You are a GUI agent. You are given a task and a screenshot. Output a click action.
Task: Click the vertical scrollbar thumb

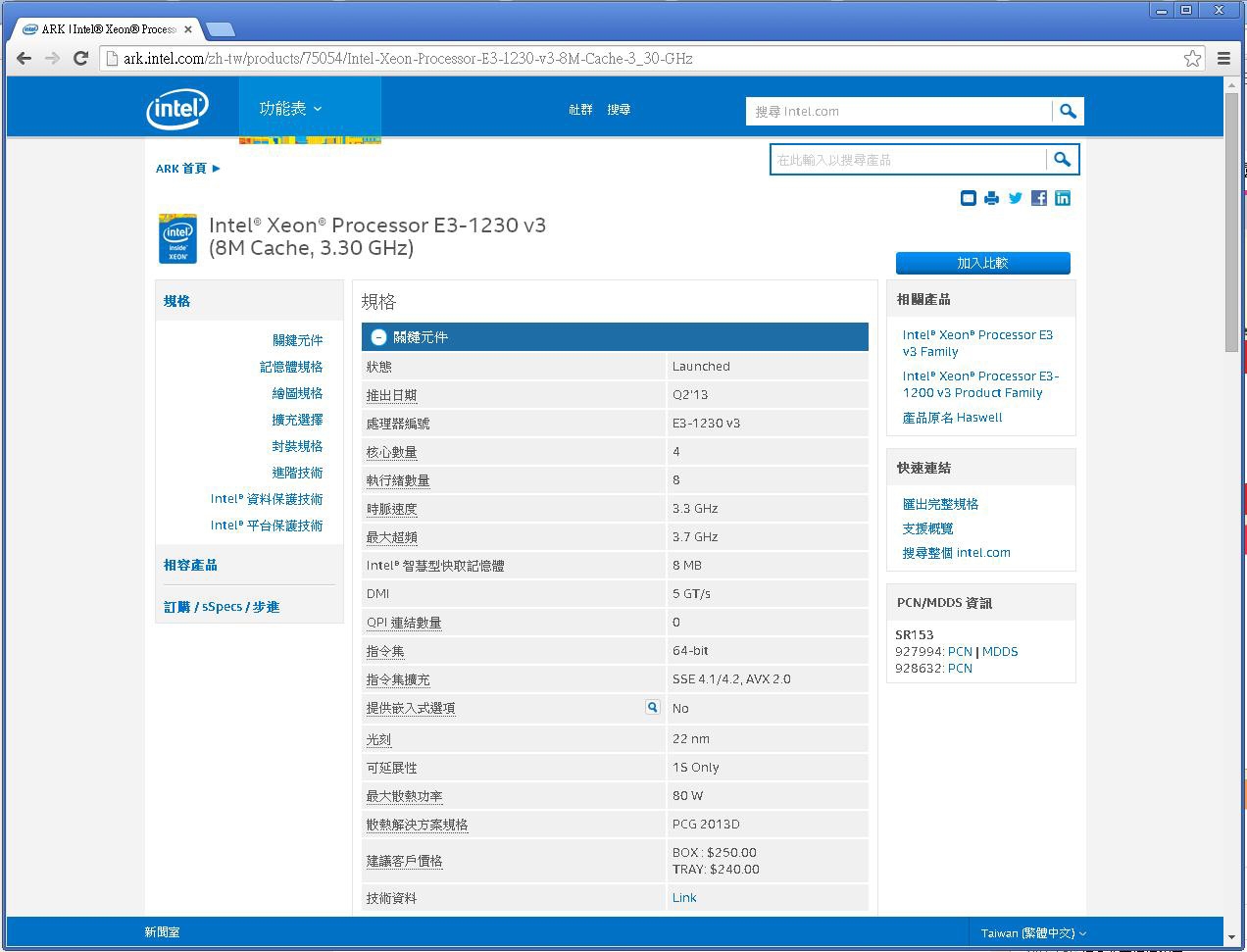[x=1231, y=224]
